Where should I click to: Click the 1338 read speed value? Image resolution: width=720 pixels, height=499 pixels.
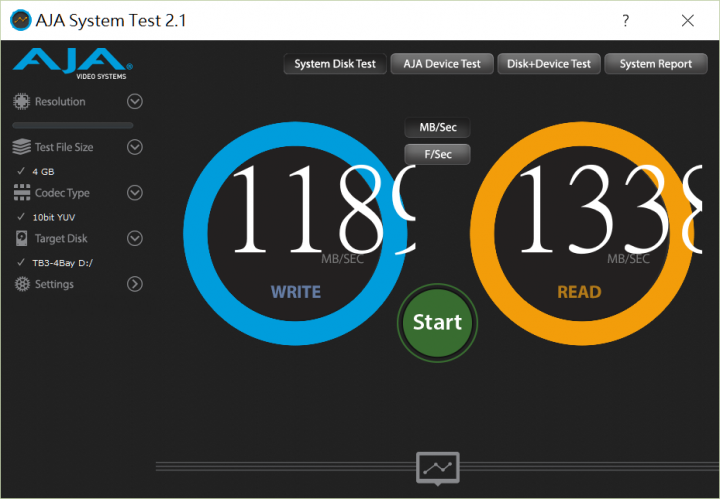coord(610,209)
